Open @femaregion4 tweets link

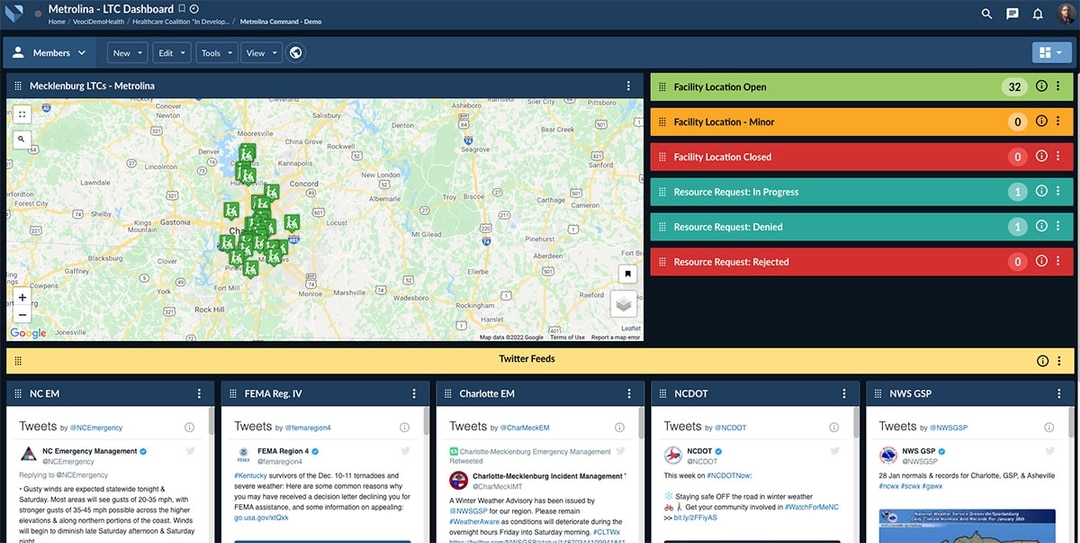pyautogui.click(x=307, y=428)
